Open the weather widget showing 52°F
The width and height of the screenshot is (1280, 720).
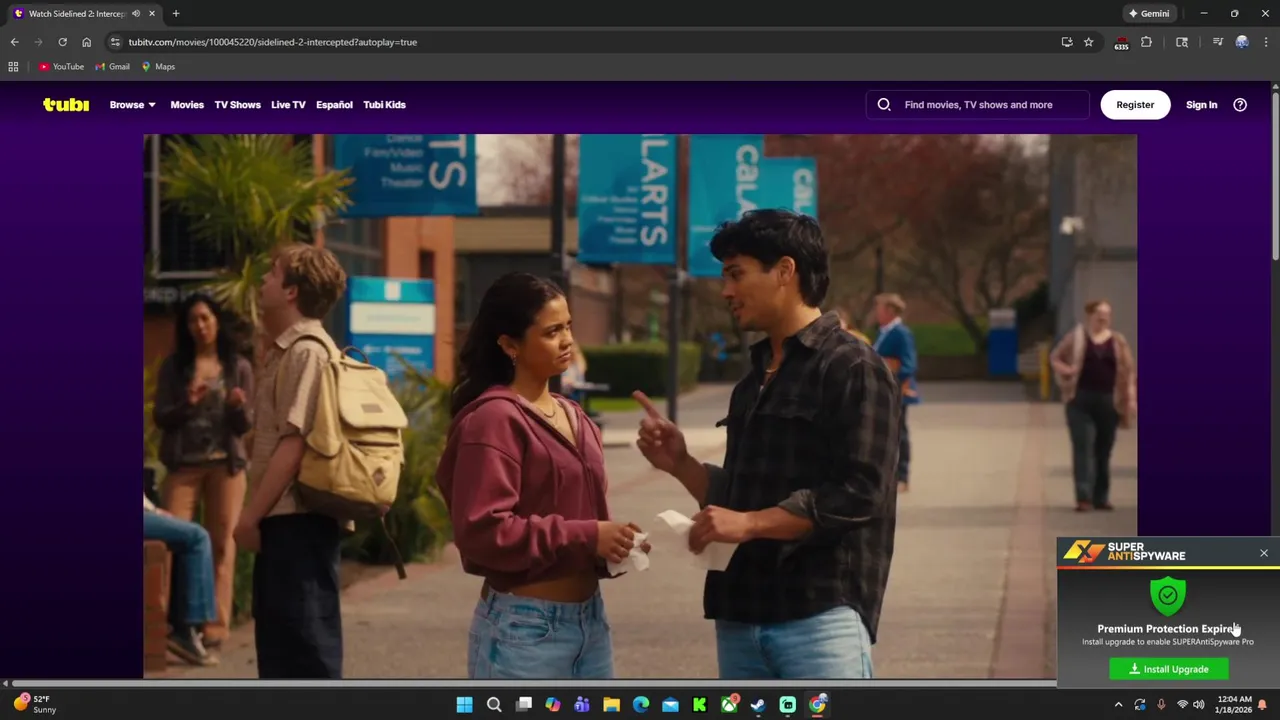coord(34,705)
